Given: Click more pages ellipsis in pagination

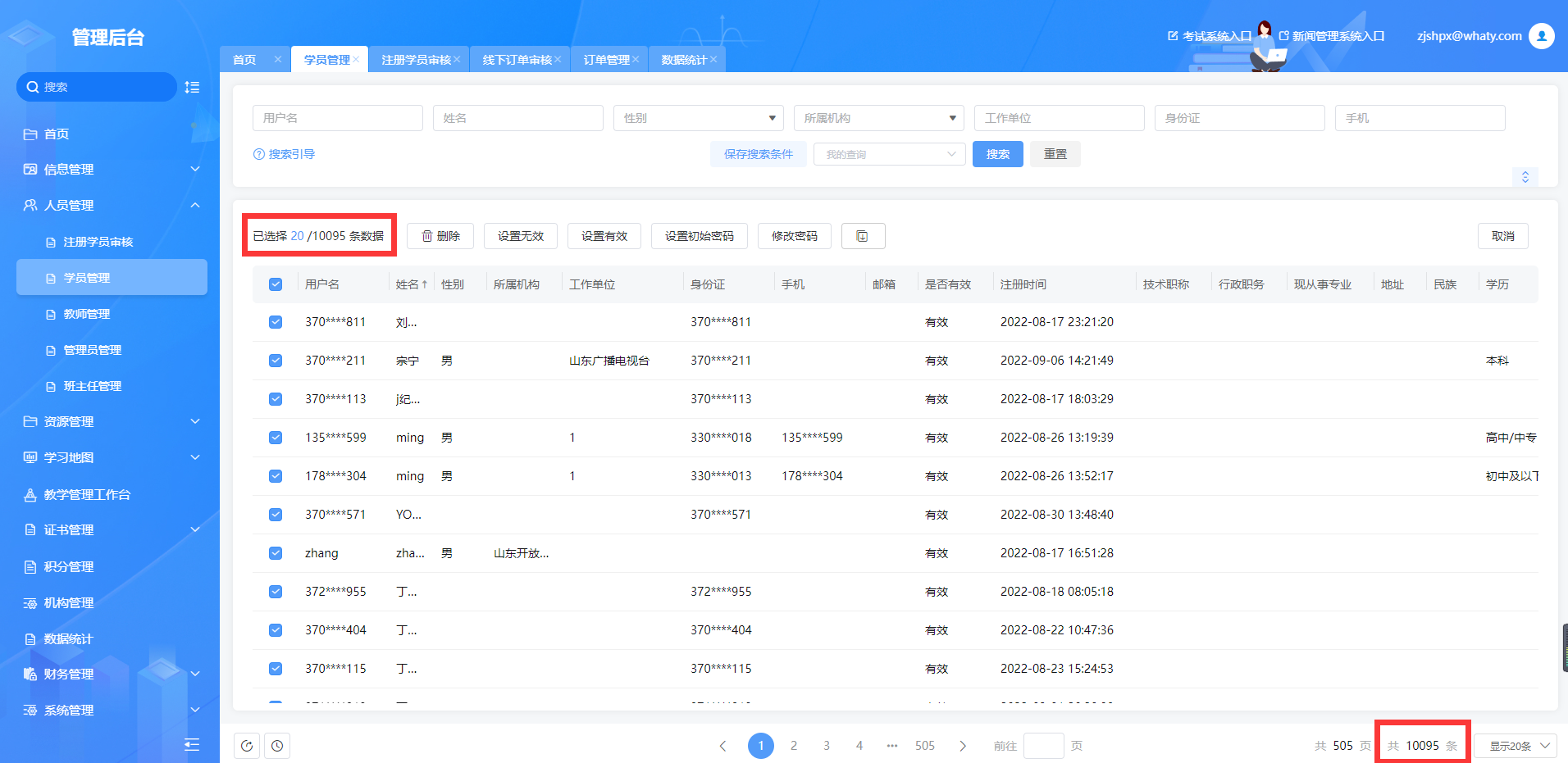Looking at the screenshot, I should (892, 746).
